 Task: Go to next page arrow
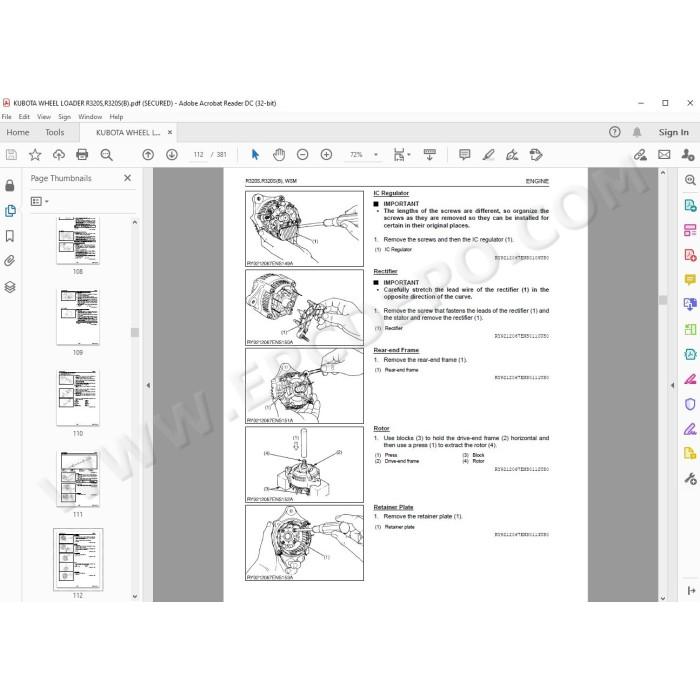pyautogui.click(x=172, y=155)
